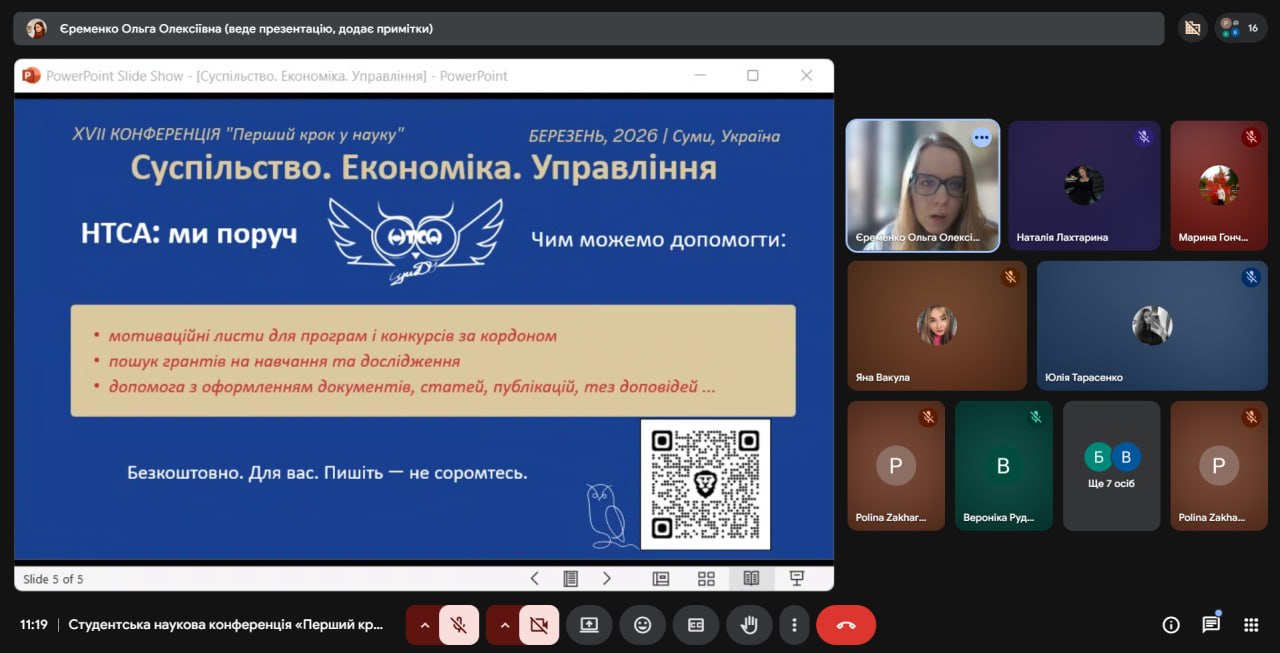Open the activities grid menu

point(1250,625)
